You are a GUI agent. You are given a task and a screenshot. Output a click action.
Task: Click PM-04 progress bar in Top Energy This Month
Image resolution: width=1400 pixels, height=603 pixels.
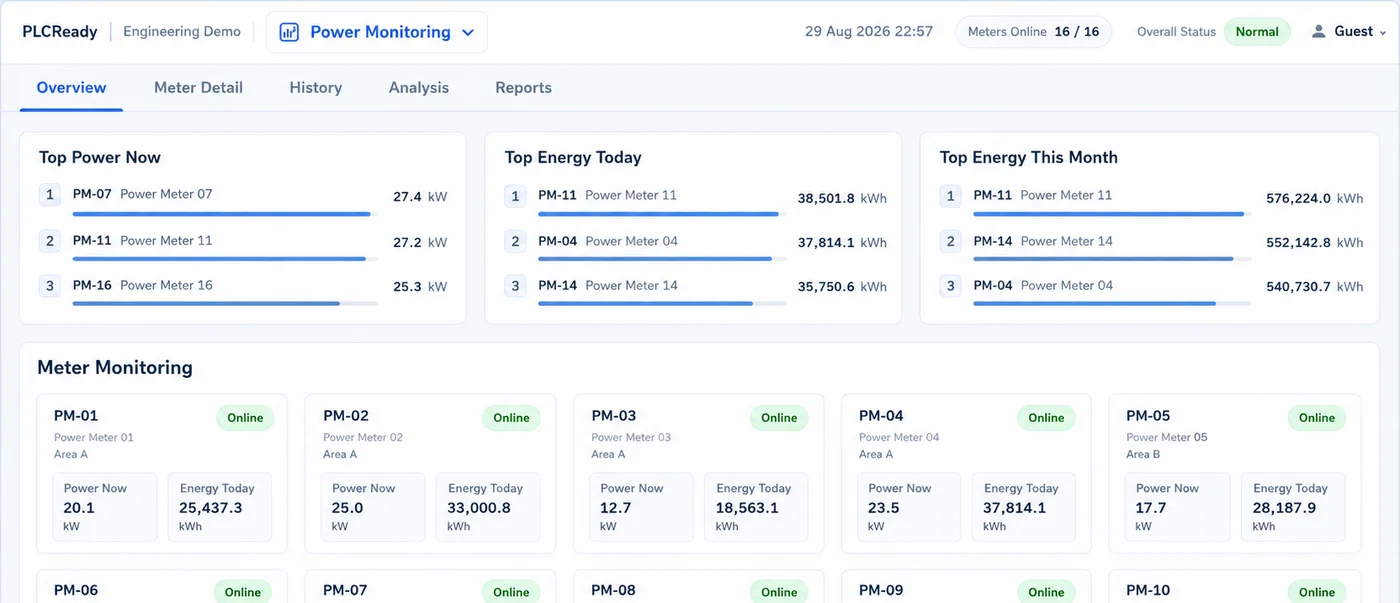coord(1112,303)
